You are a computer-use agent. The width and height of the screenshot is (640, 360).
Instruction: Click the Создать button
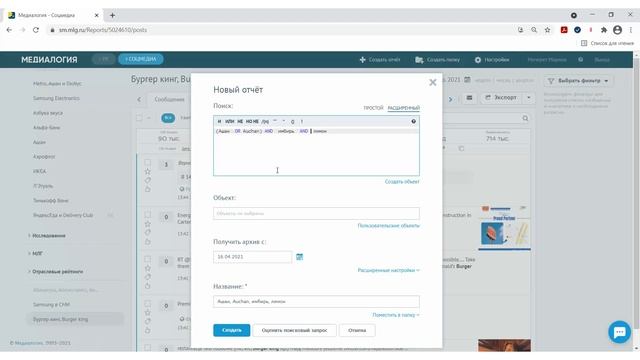coord(231,330)
